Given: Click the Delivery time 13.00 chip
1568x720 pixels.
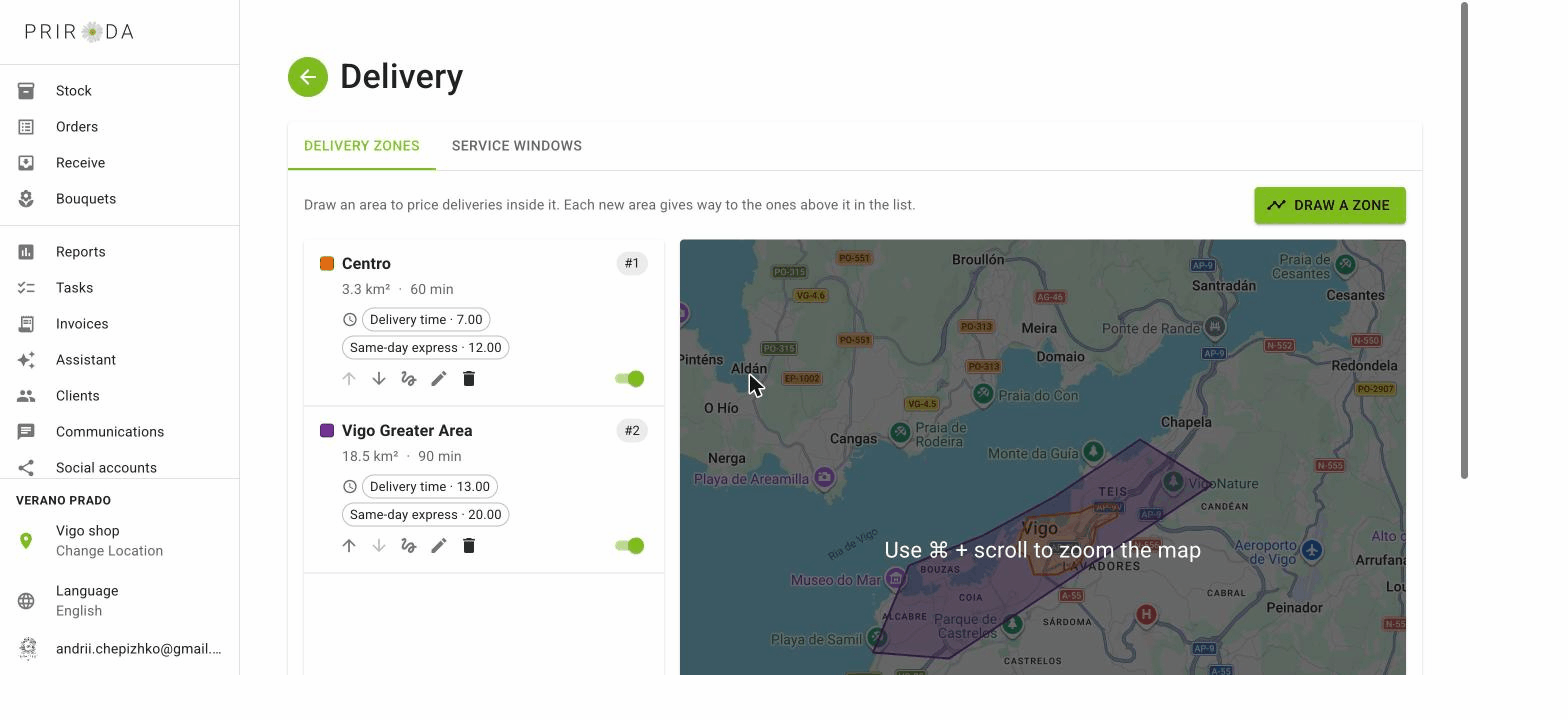Looking at the screenshot, I should pos(430,487).
